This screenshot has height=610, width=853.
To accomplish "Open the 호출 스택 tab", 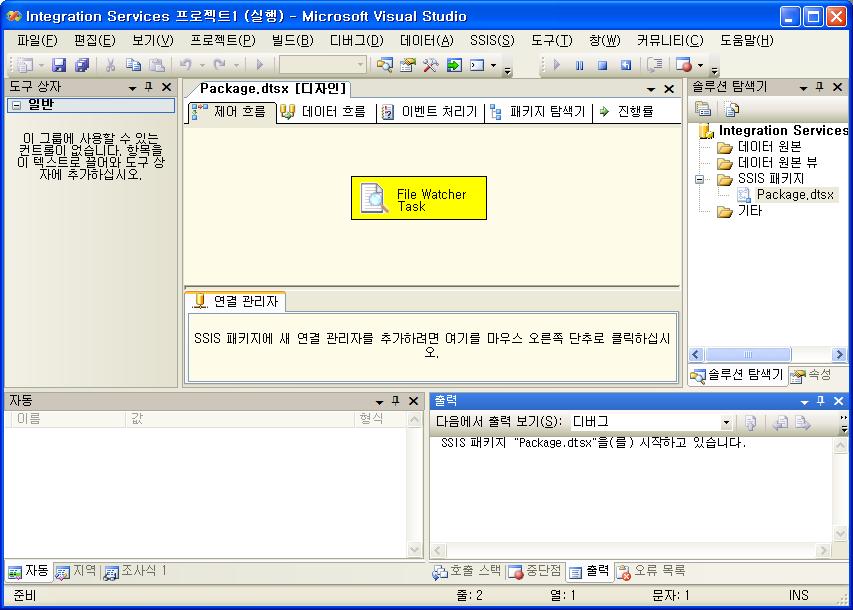I will pos(467,571).
